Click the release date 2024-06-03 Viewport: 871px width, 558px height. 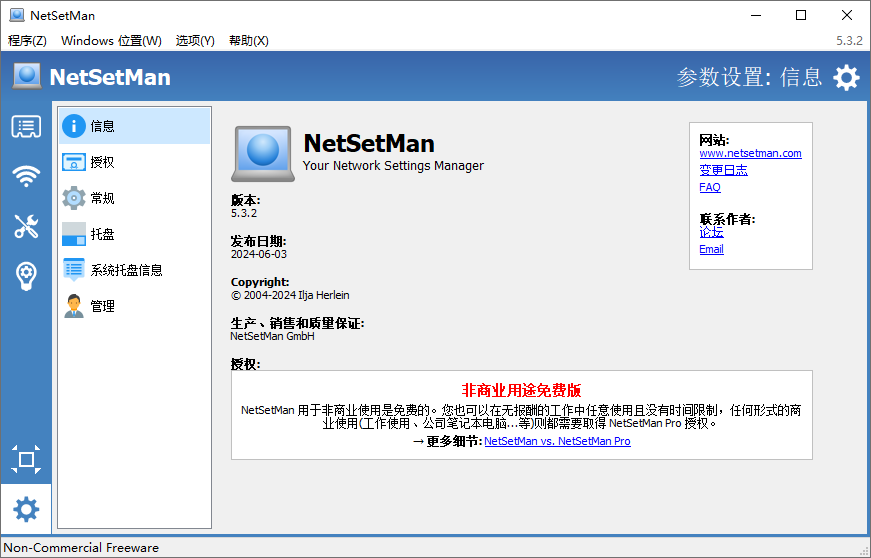point(259,254)
